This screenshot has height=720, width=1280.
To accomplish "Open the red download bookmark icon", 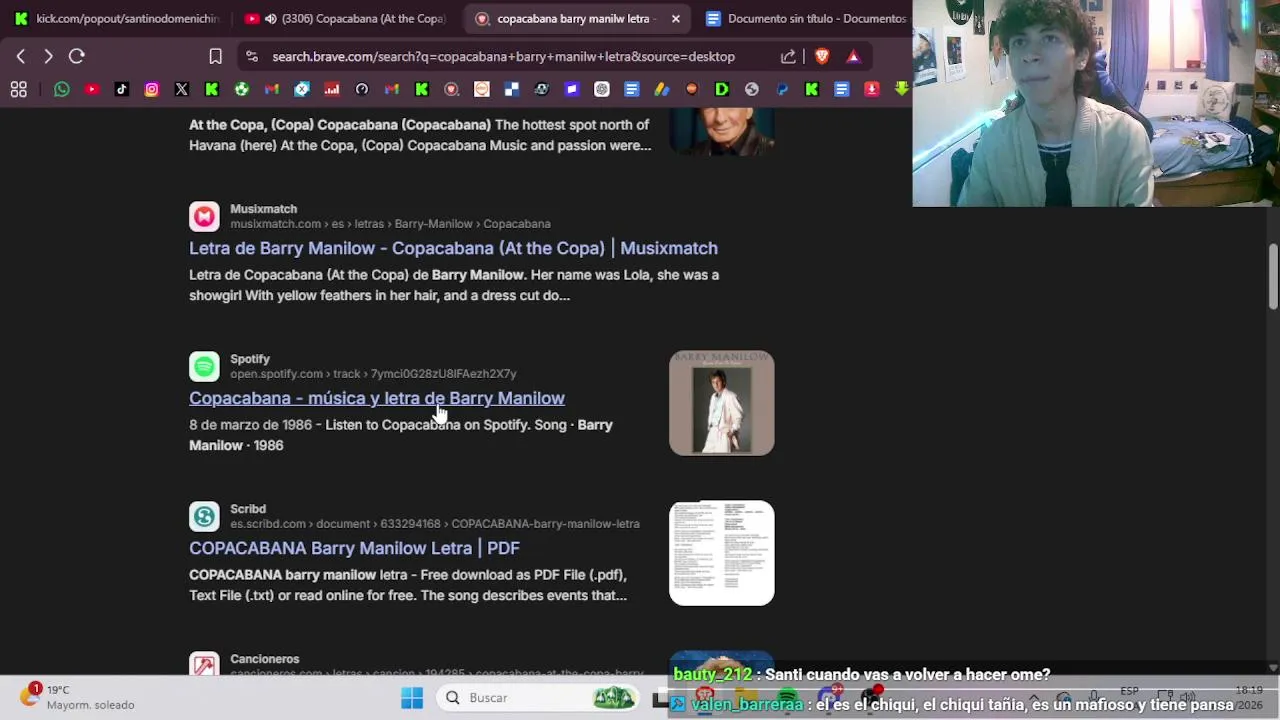I will [872, 89].
